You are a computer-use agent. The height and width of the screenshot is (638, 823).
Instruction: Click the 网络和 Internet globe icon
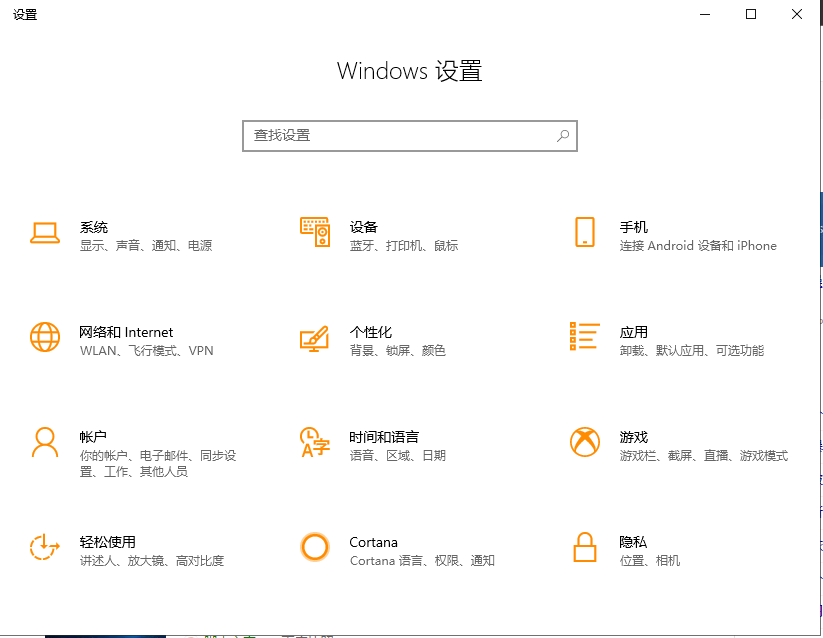tap(45, 337)
